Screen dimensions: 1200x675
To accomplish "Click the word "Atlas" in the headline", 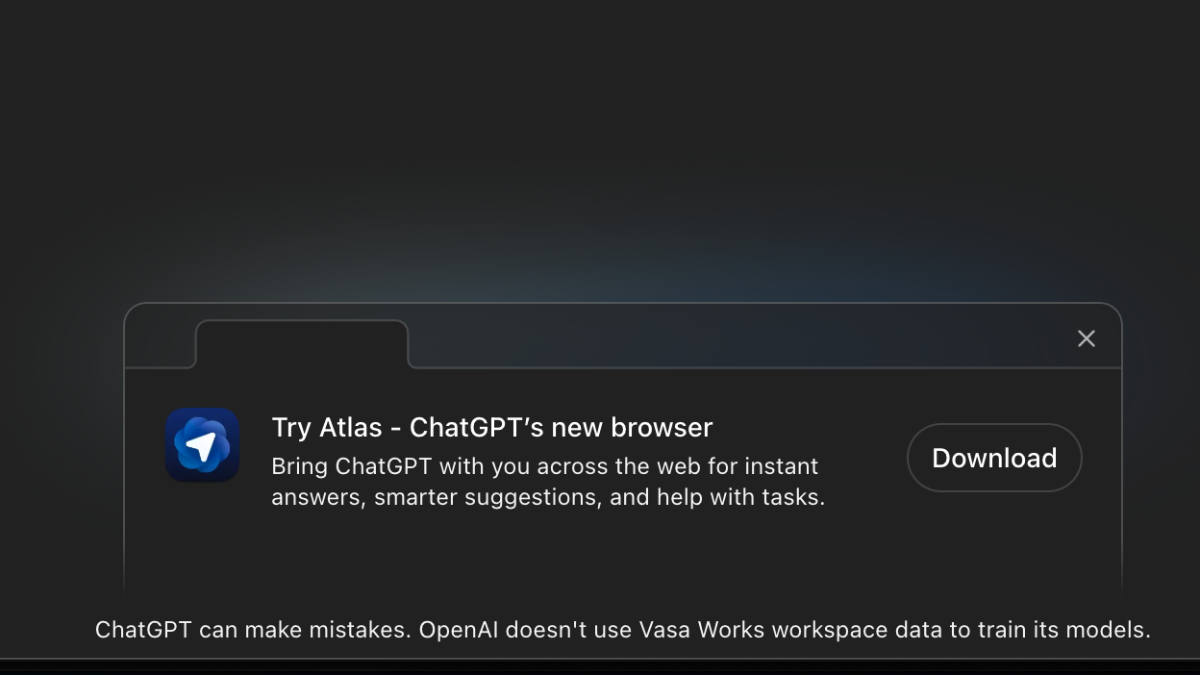I will pos(350,427).
